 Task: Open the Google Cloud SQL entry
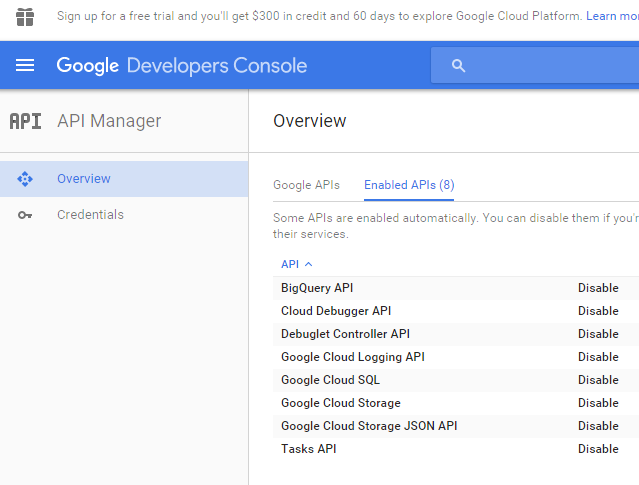330,380
